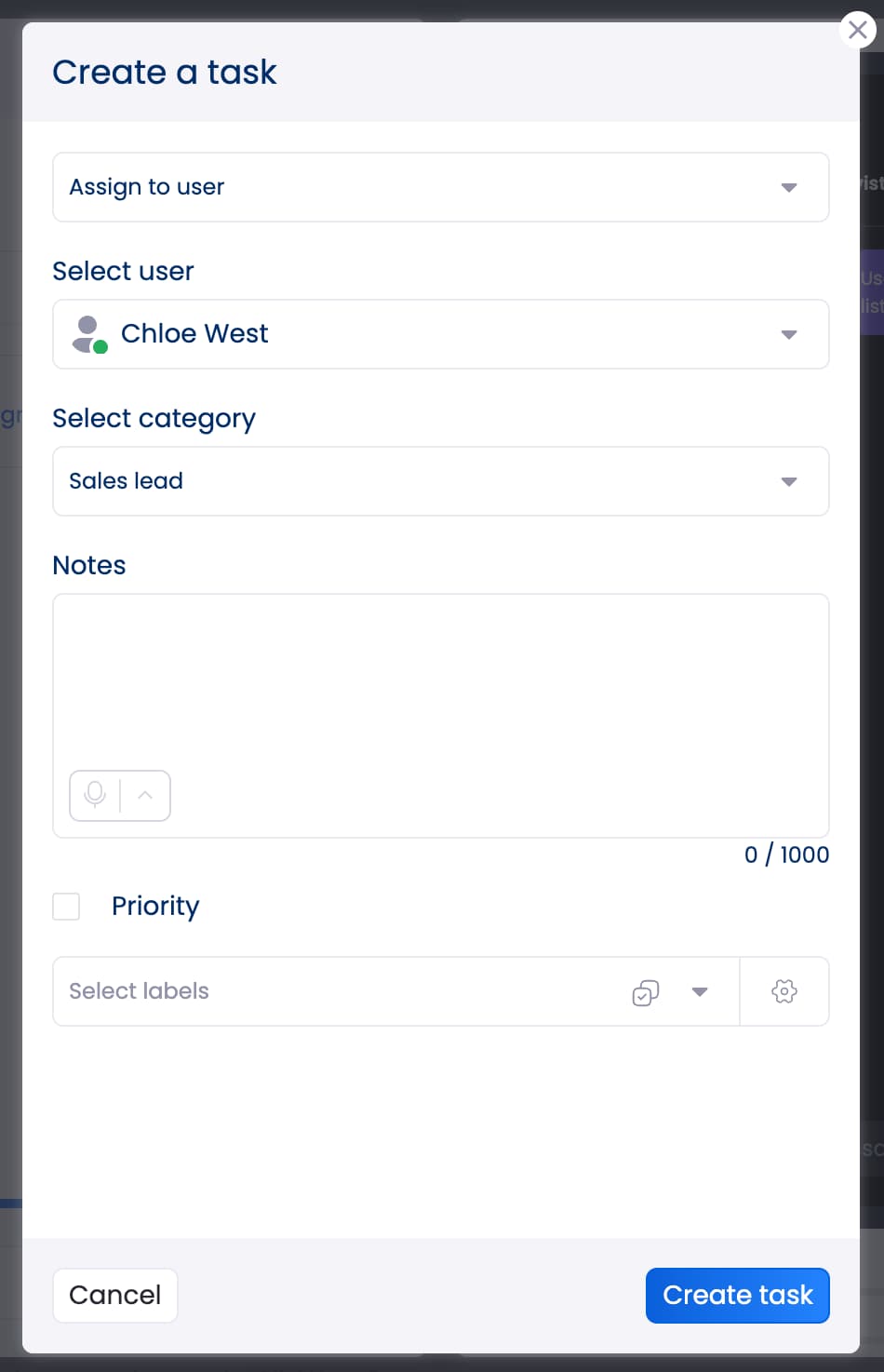Image resolution: width=884 pixels, height=1372 pixels.
Task: Click the caret icon beside Sales lead
Action: (x=788, y=481)
